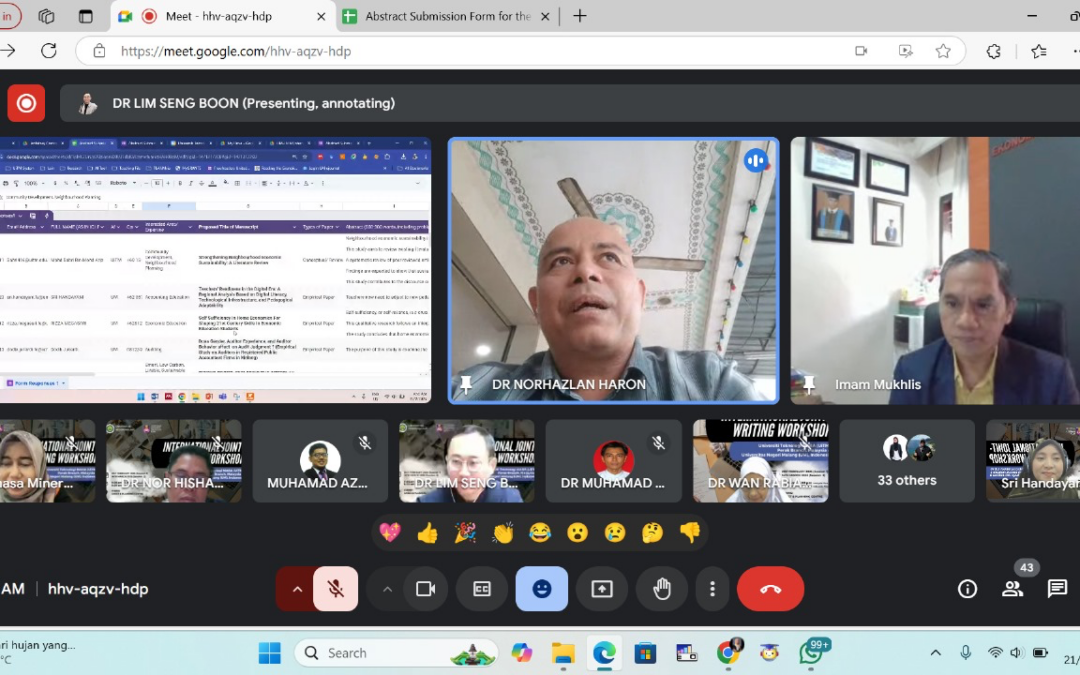Viewport: 1080px width, 675px height.
Task: Open audio settings arrow beside microphone
Action: click(297, 589)
